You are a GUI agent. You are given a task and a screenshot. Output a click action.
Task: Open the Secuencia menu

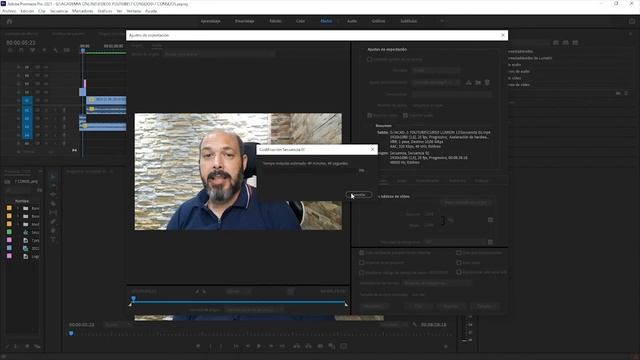[x=59, y=11]
